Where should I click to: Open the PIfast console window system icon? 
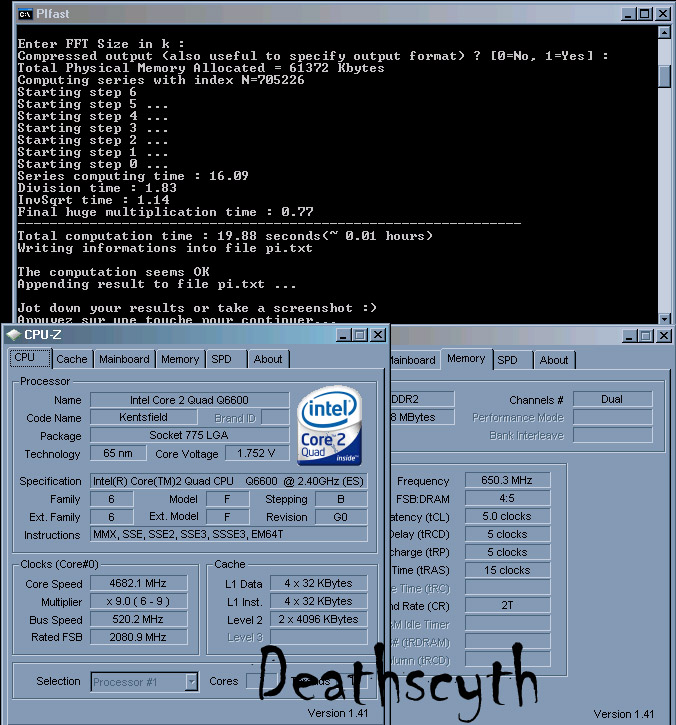[25, 14]
